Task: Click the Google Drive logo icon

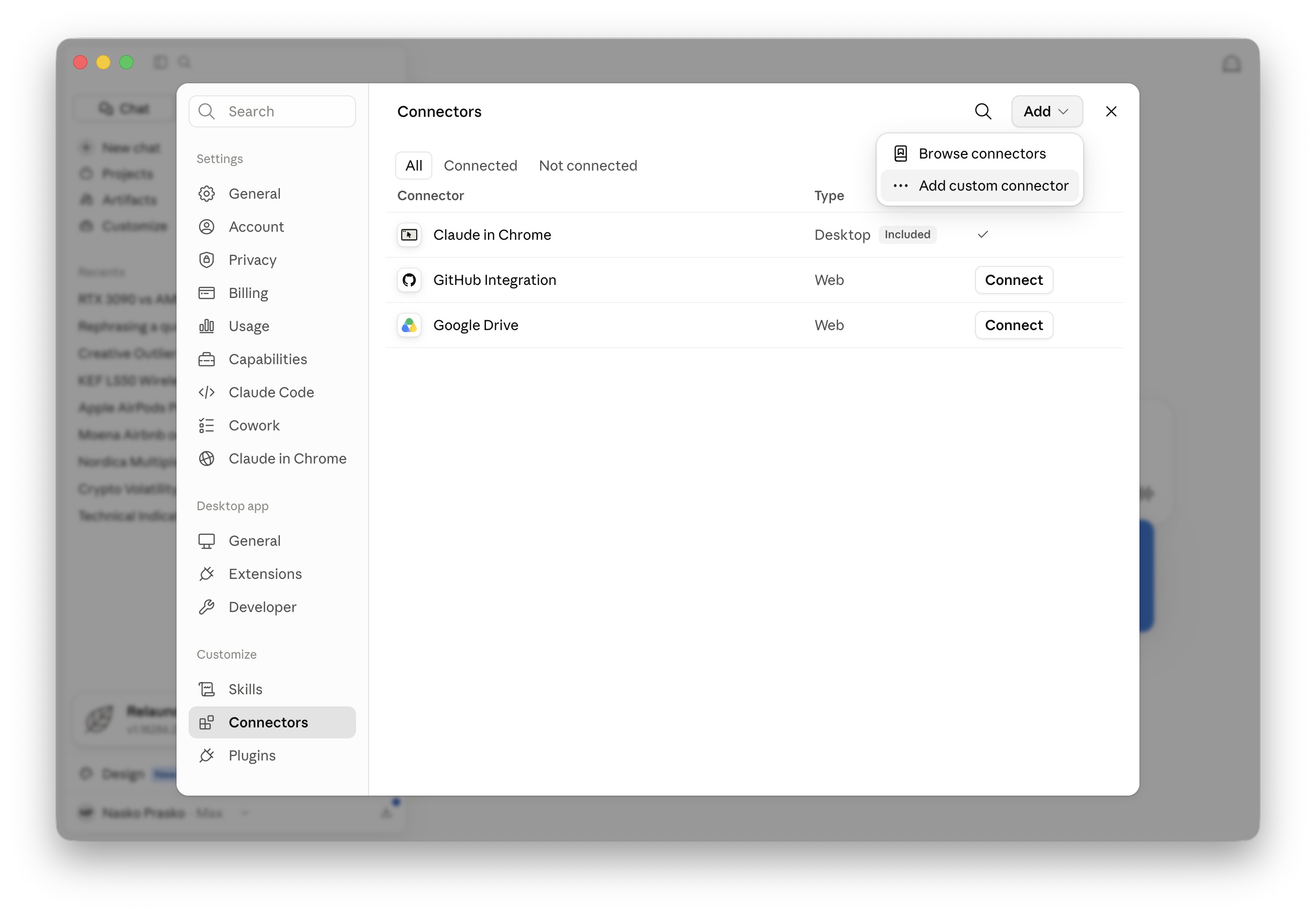Action: pos(409,326)
